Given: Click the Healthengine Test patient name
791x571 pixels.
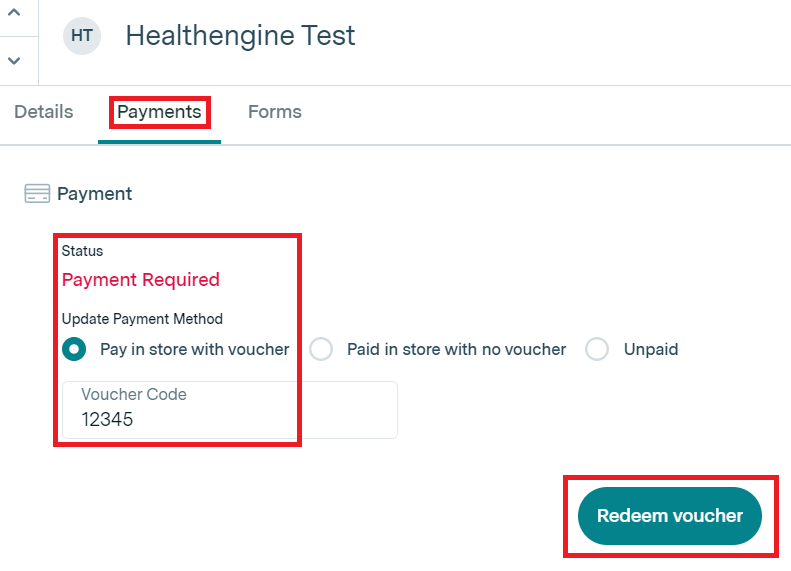Looking at the screenshot, I should click(240, 36).
